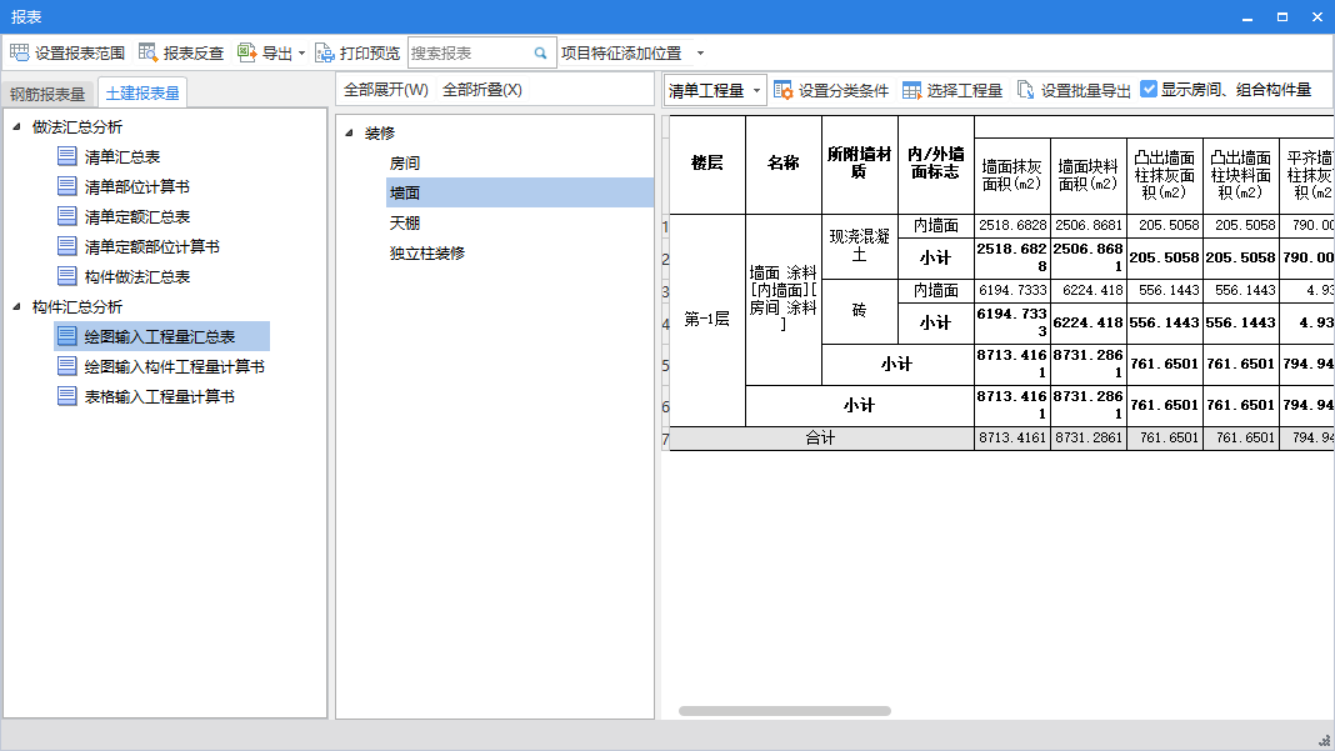The image size is (1335, 751).
Task: Click the 墙面 涂料[内墙面] name cell
Action: coord(783,299)
